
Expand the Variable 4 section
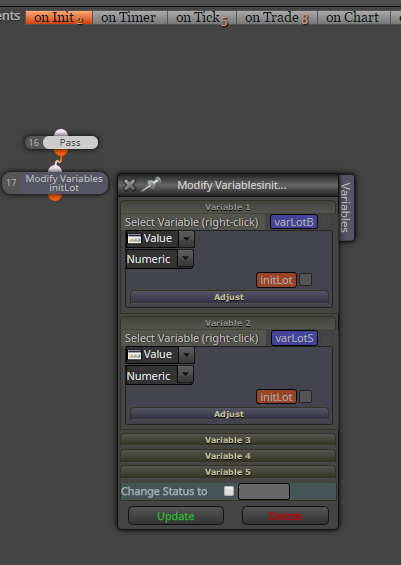(x=228, y=456)
